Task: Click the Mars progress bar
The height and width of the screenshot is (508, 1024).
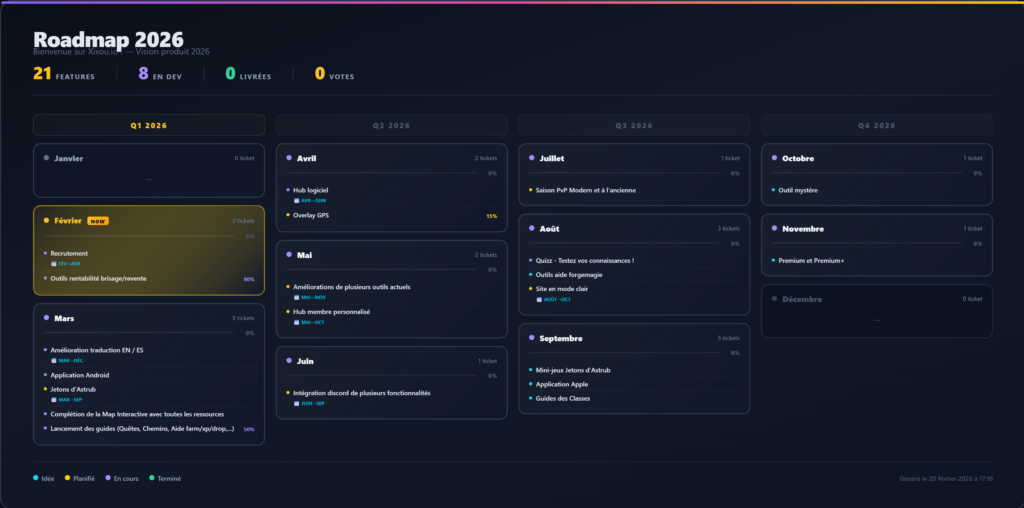Action: click(138, 333)
